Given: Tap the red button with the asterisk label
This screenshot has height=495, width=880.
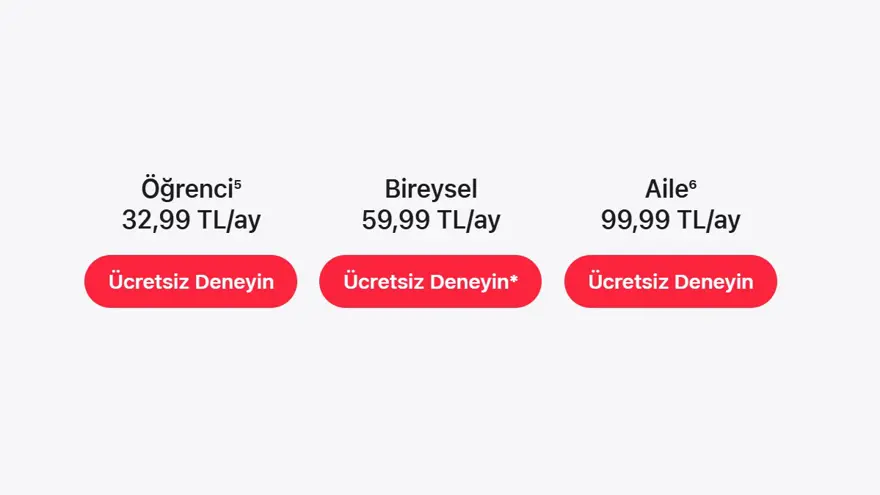Looking at the screenshot, I should 430,281.
